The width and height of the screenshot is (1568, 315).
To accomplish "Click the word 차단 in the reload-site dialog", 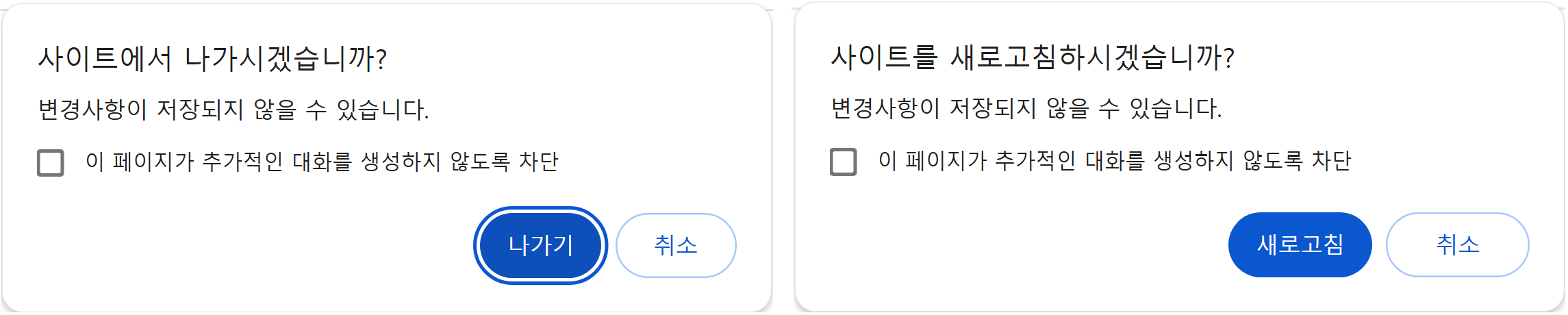I will (x=1331, y=161).
